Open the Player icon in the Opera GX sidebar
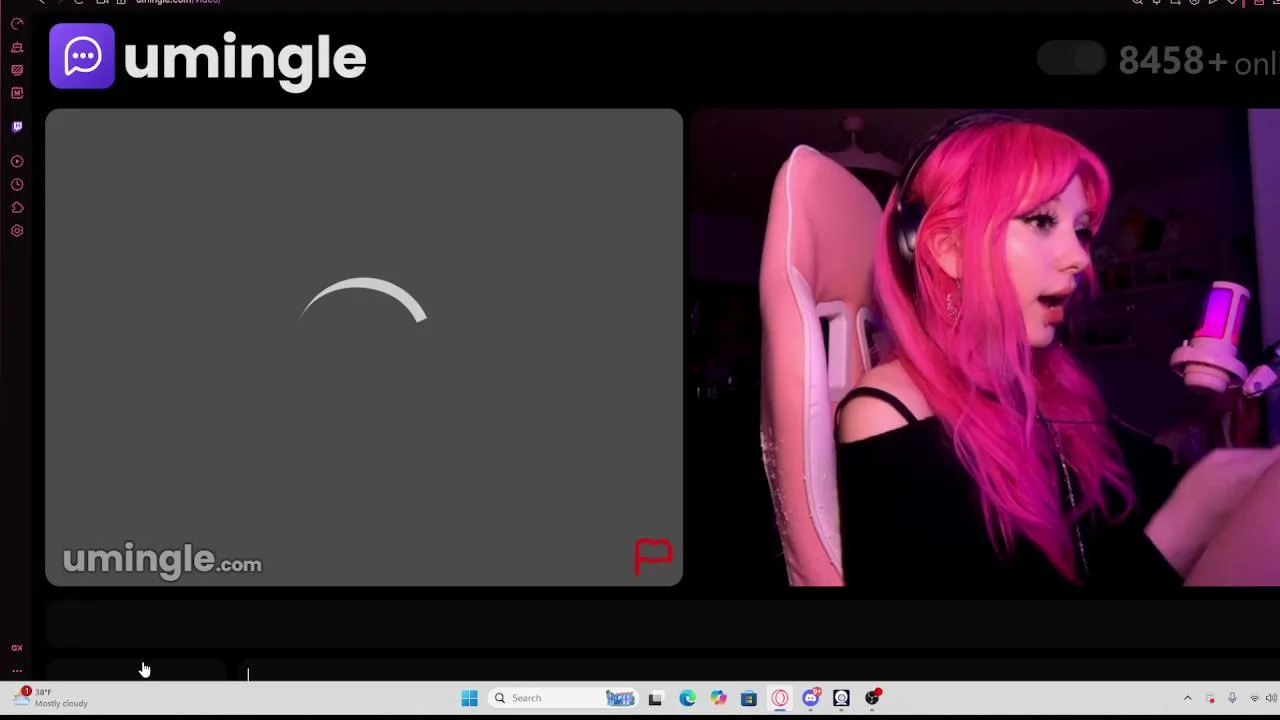 coord(17,161)
